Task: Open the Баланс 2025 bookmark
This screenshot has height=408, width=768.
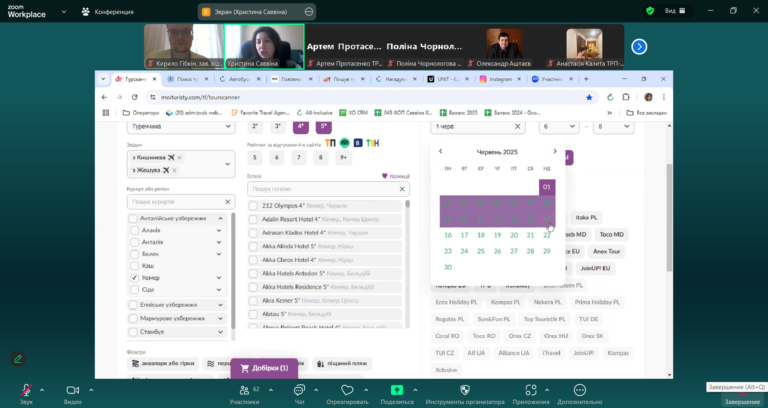Action: coord(458,113)
